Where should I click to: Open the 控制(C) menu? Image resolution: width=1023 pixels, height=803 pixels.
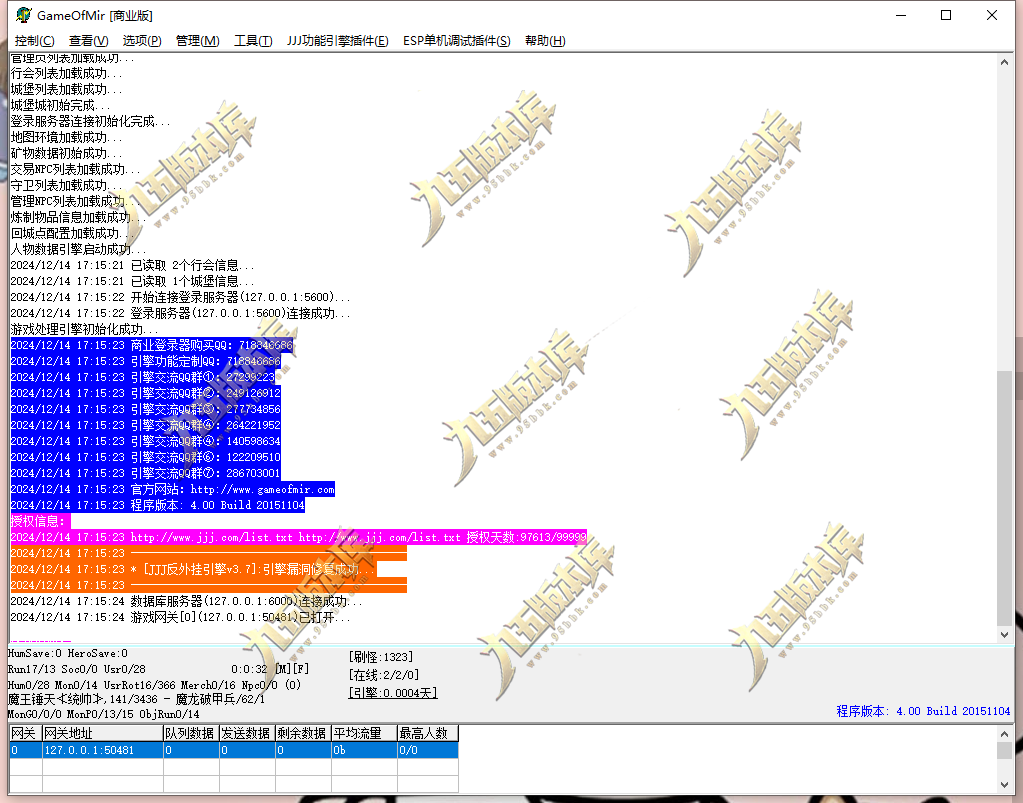[35, 41]
